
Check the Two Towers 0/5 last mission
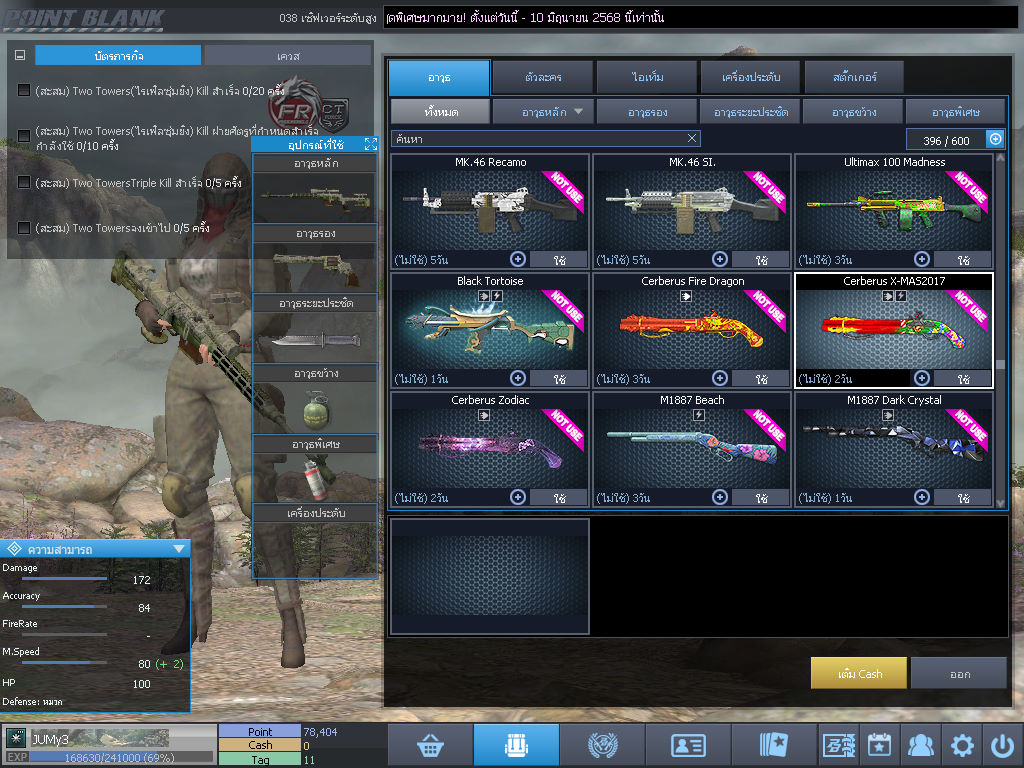[24, 228]
